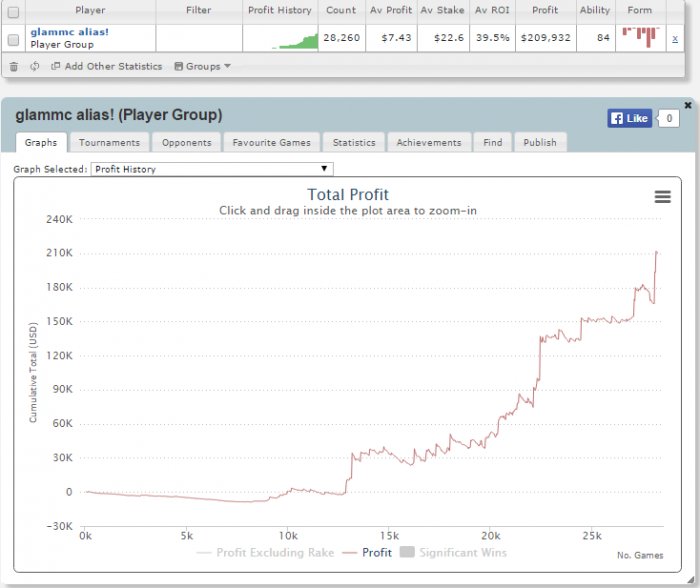Open the chart hamburger menu icon
Image resolution: width=700 pixels, height=588 pixels.
(662, 196)
